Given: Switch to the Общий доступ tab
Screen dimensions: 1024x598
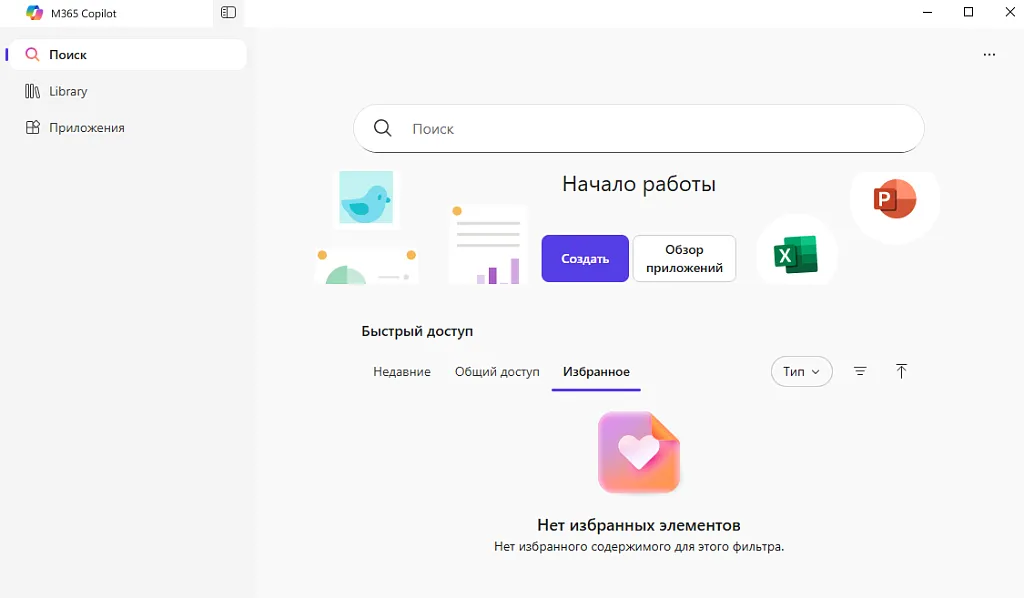Looking at the screenshot, I should pos(496,371).
